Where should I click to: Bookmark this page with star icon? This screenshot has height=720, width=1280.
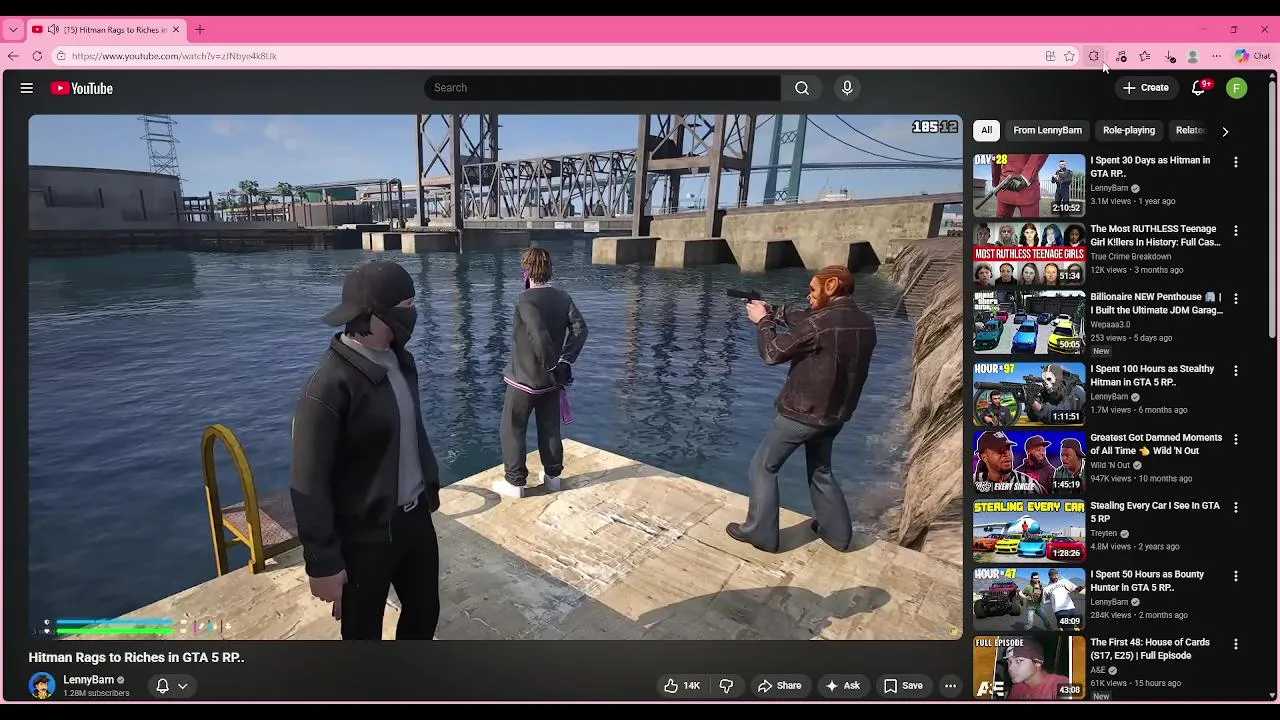pyautogui.click(x=1069, y=56)
